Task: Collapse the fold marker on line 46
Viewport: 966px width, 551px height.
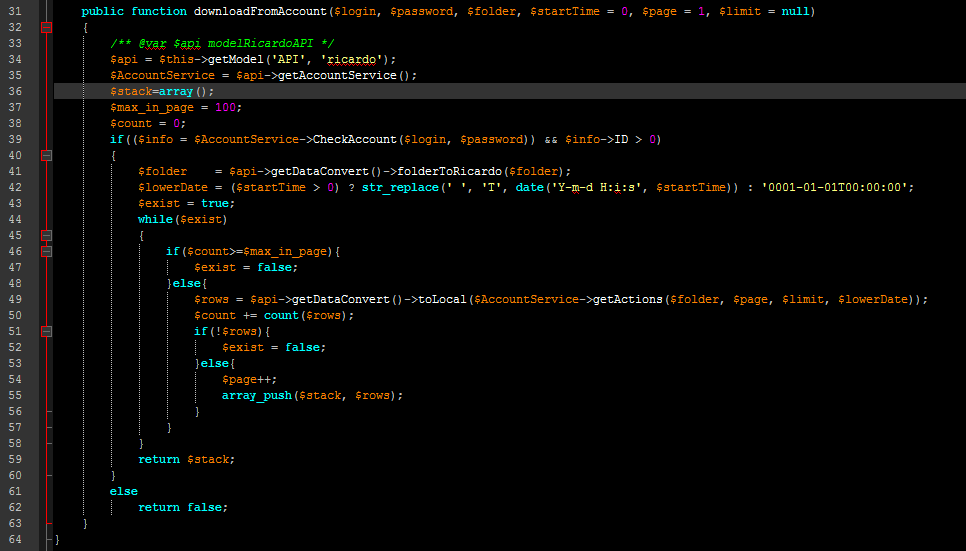Action: pos(46,251)
